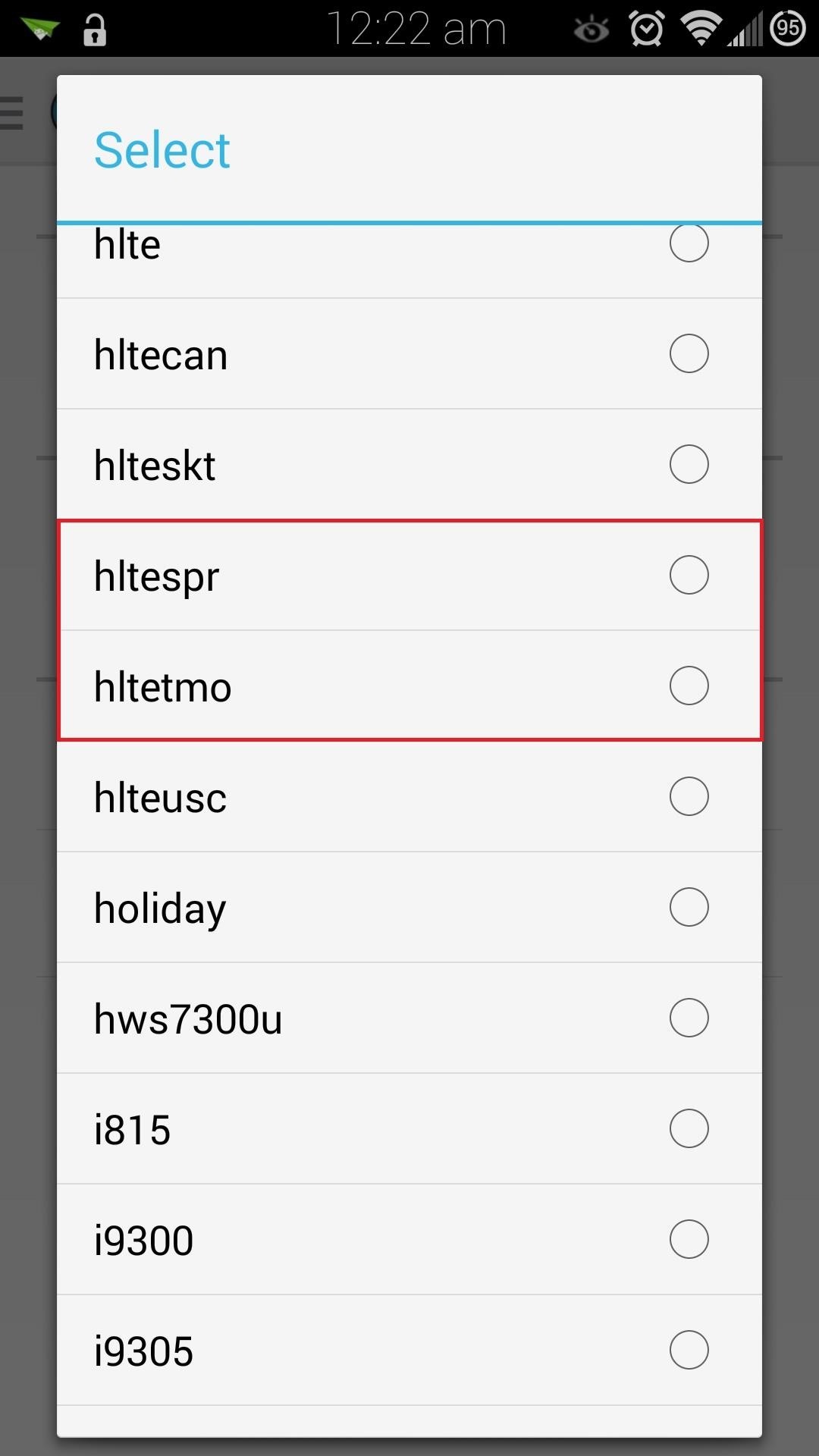
Task: Tap the clock showing 12:22 am
Action: click(416, 30)
